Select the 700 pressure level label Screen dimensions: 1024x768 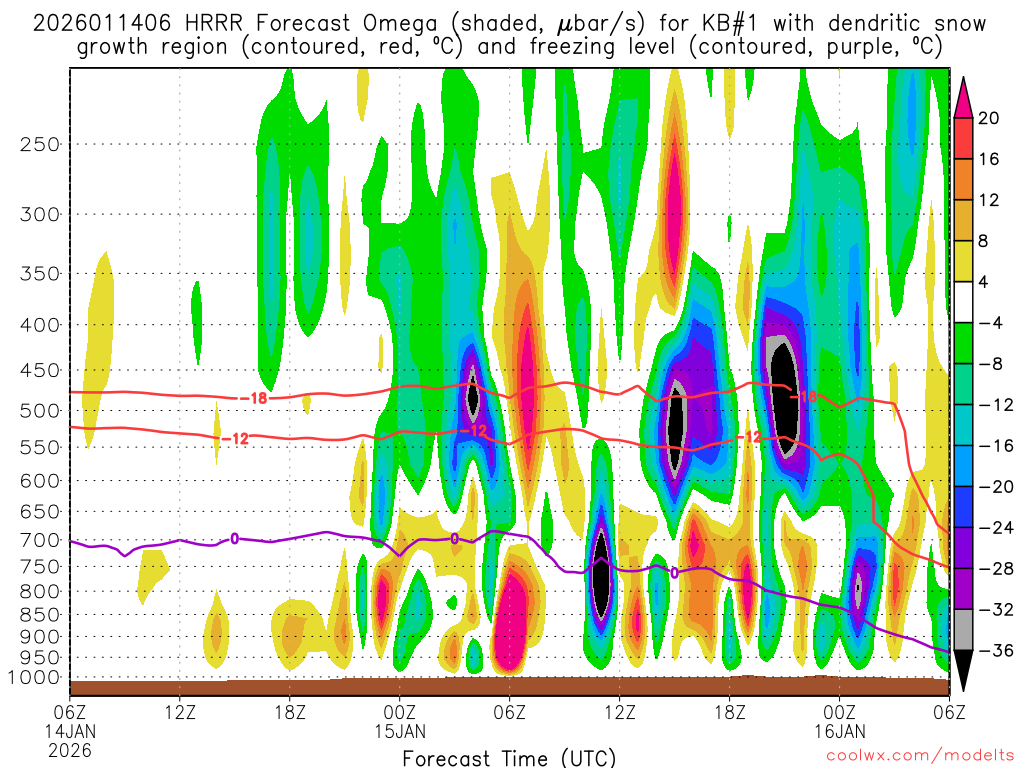pyautogui.click(x=40, y=540)
